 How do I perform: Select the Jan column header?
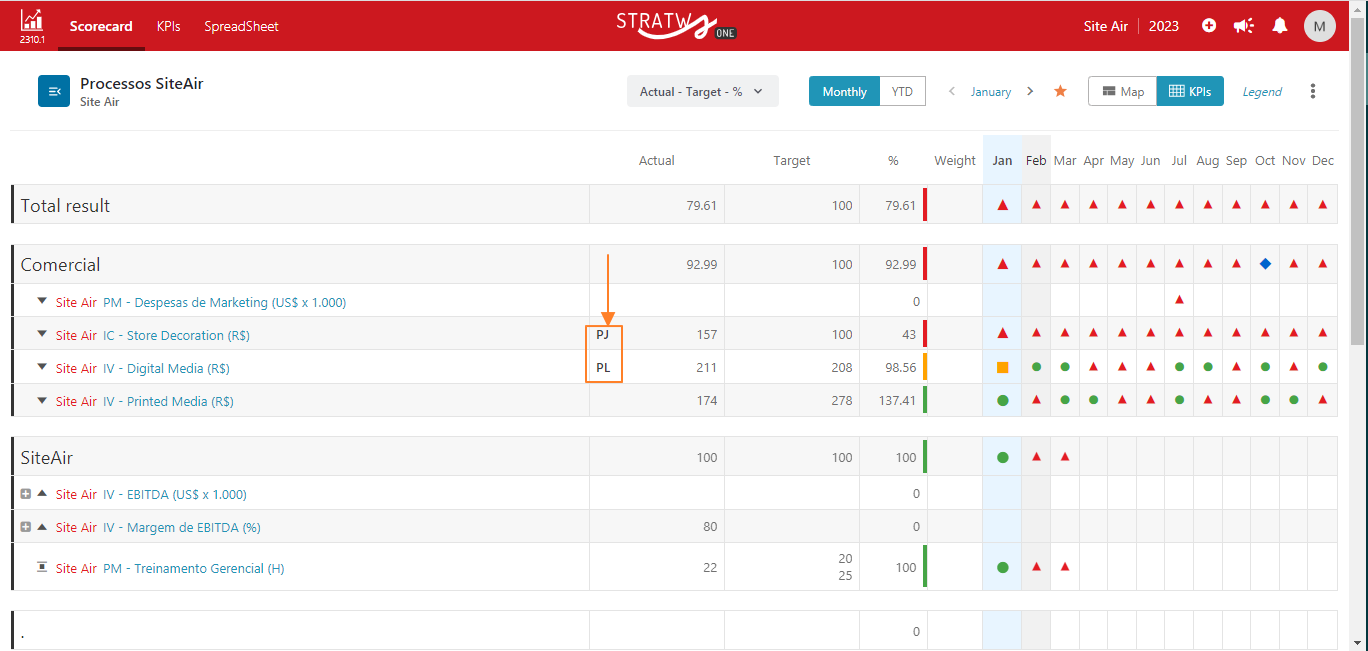(1002, 160)
